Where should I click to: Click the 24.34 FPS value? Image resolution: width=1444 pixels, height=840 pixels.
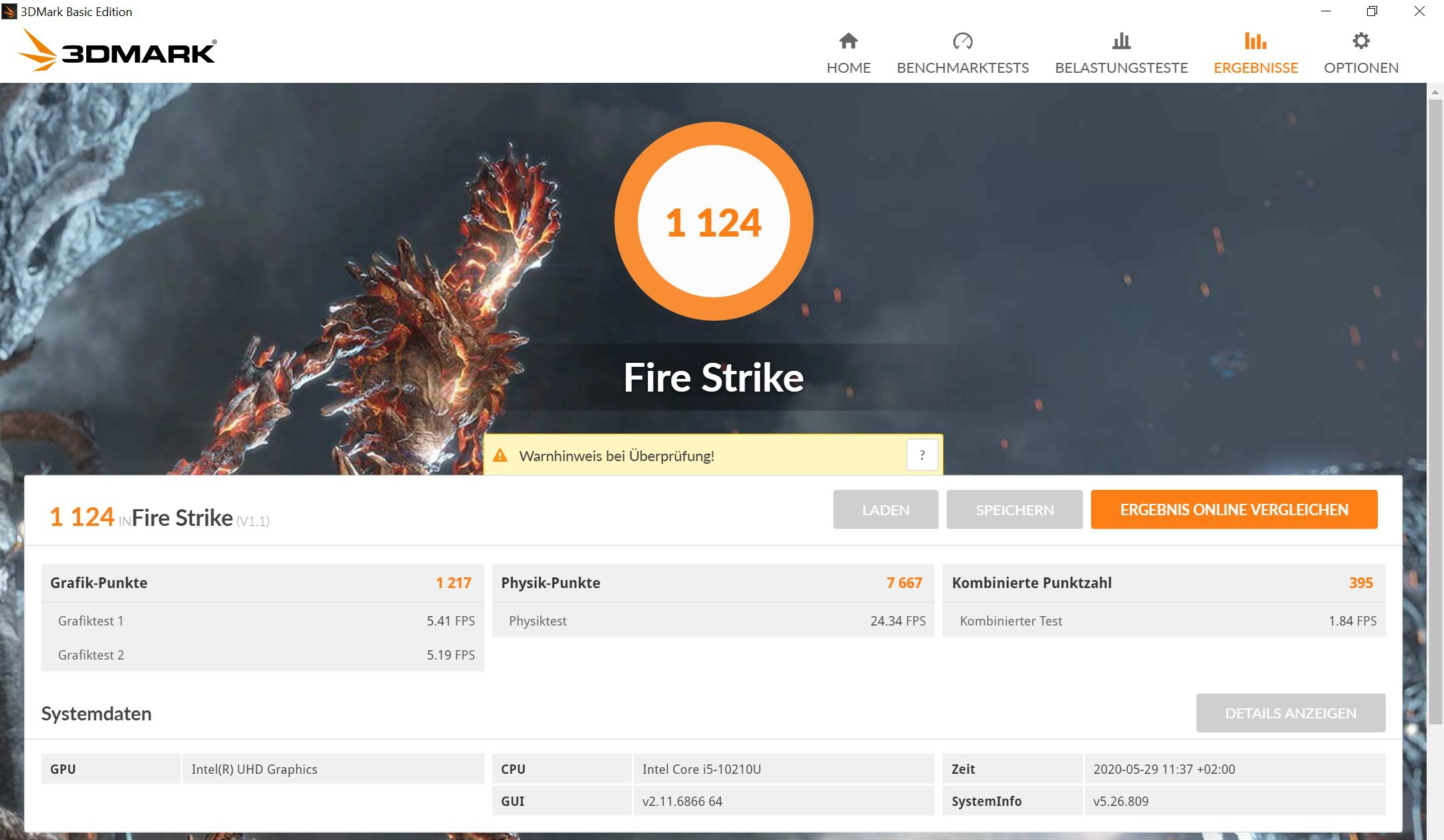(x=898, y=621)
